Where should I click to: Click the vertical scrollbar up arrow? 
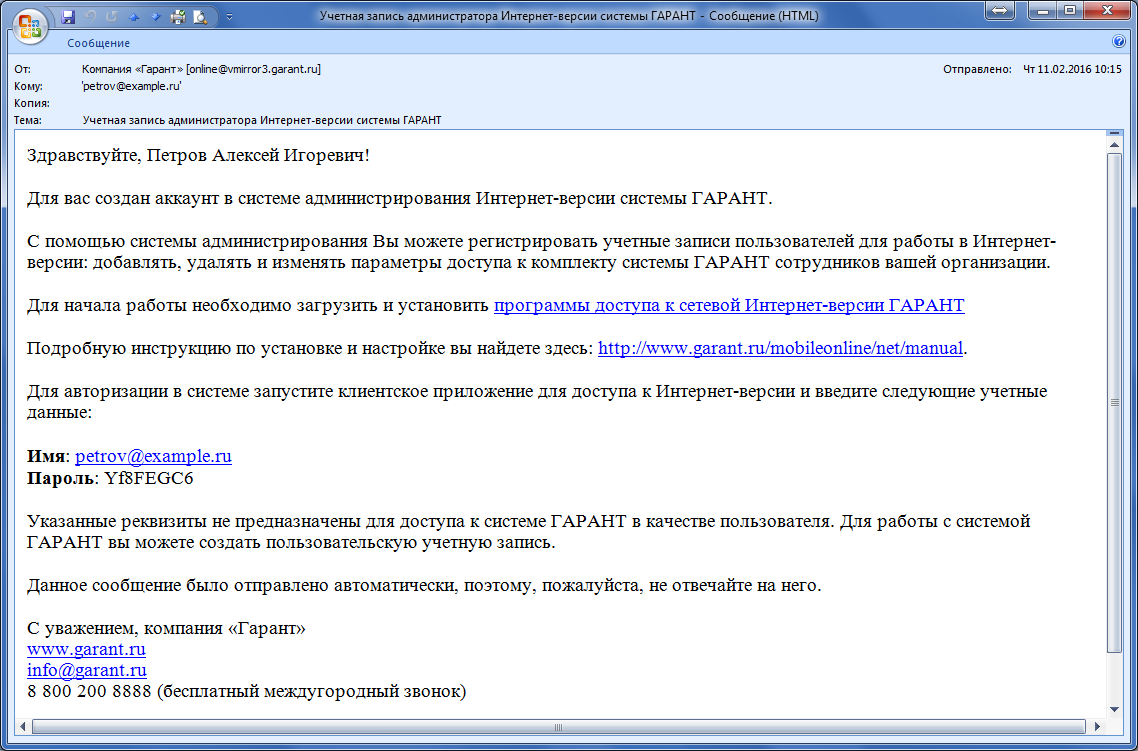(1114, 141)
